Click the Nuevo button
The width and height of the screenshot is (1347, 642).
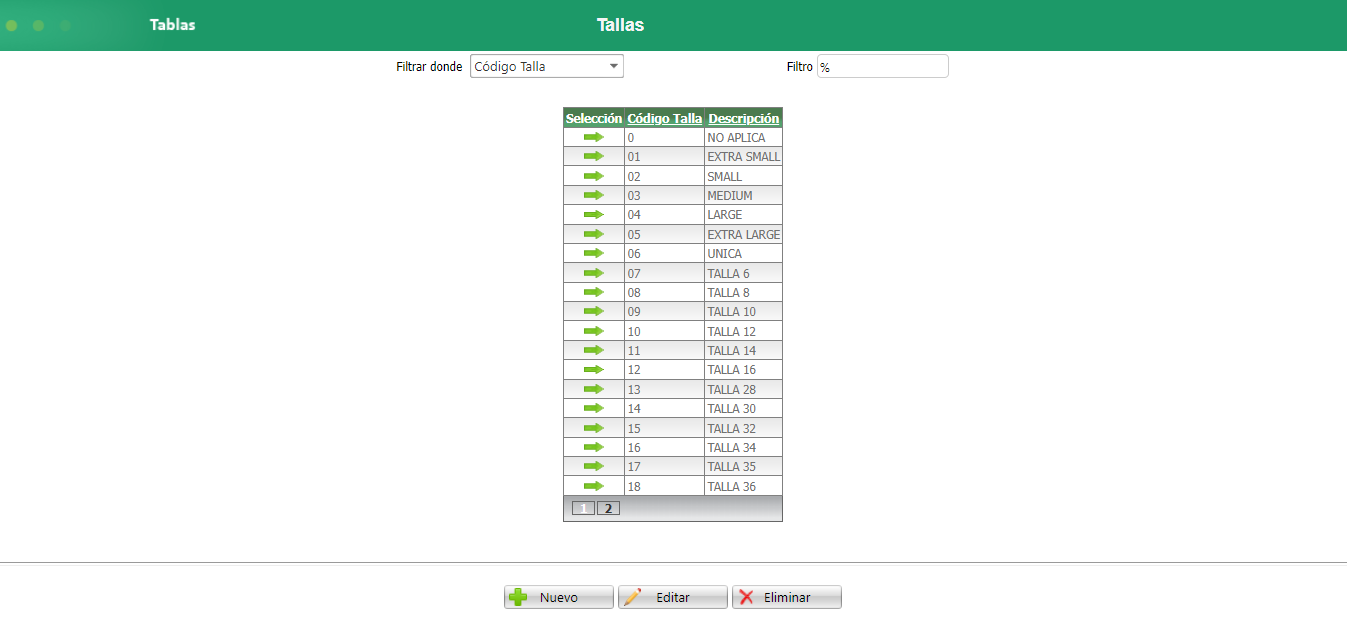tap(559, 597)
